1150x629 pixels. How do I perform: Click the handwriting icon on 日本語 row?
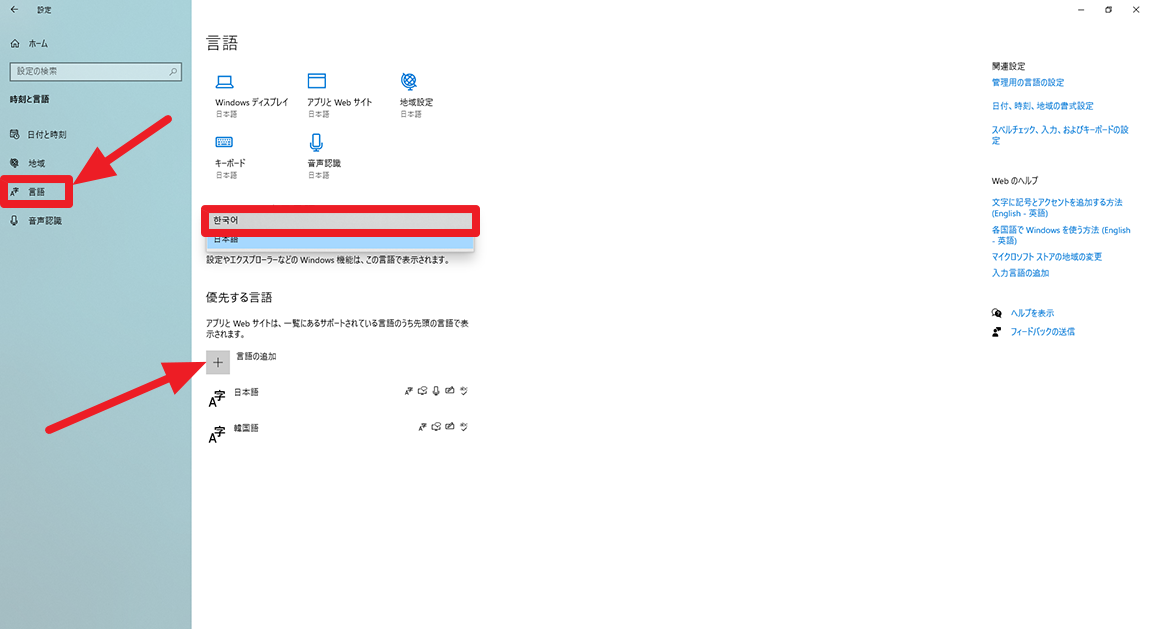coord(450,391)
